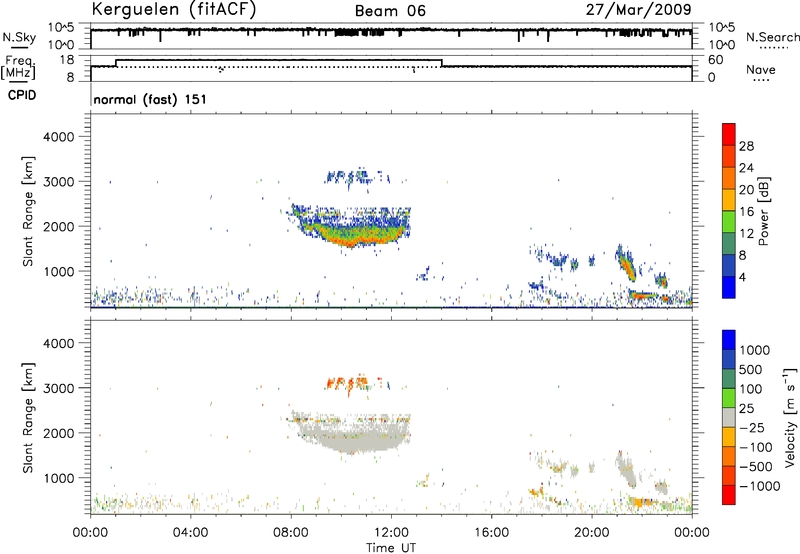Click the red bottom segment of velocity colorbar
The width and height of the screenshot is (800, 554).
tap(729, 495)
